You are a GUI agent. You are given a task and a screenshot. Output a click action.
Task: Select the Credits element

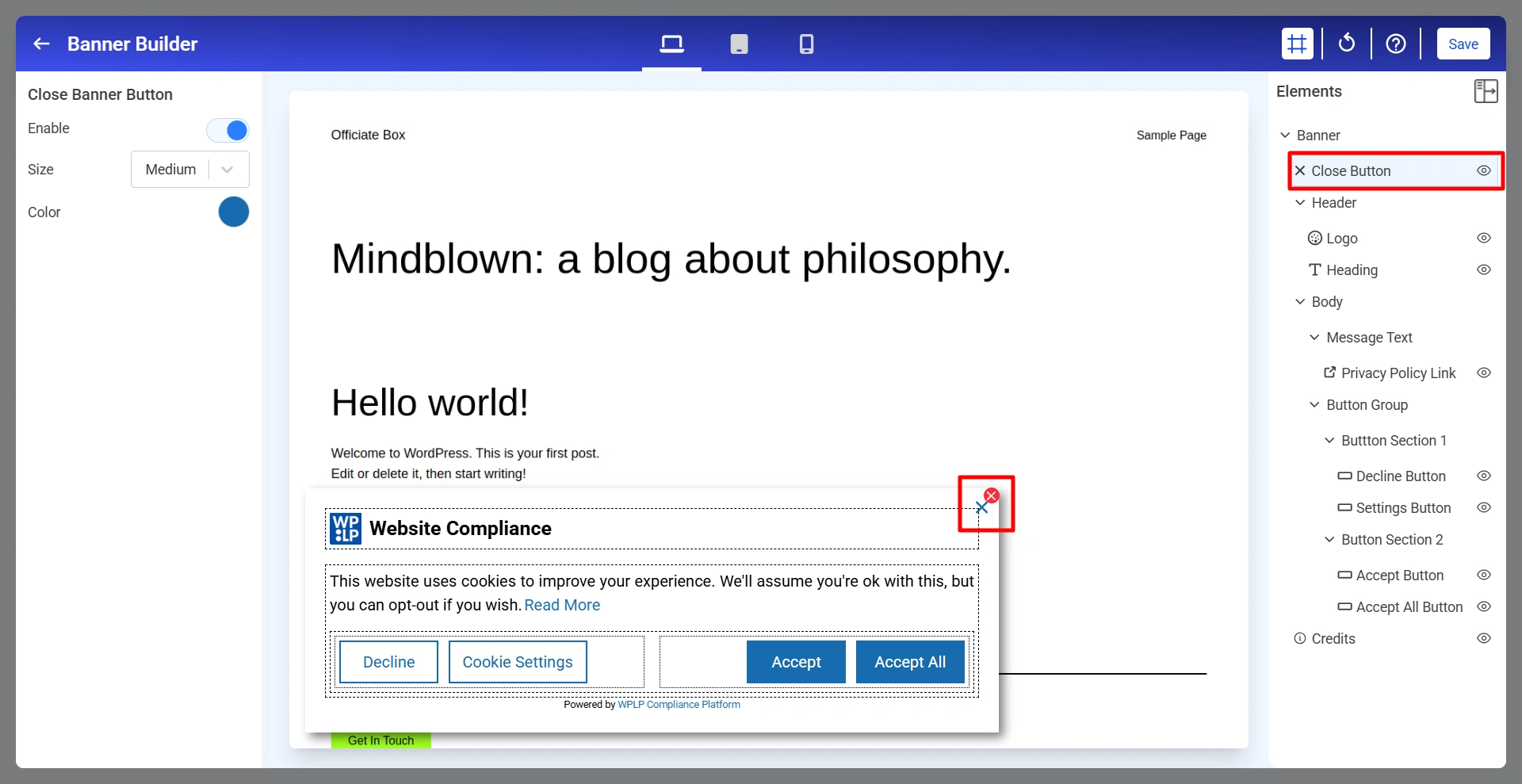tap(1325, 639)
